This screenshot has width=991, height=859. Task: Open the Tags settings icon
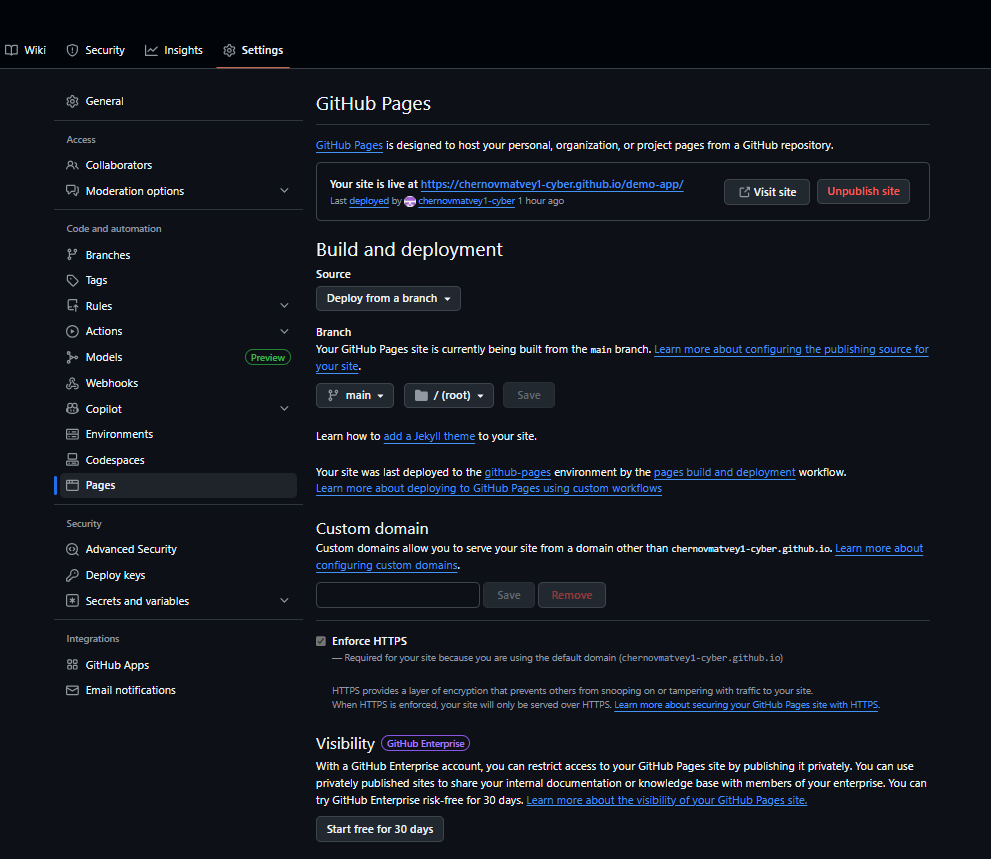click(71, 280)
